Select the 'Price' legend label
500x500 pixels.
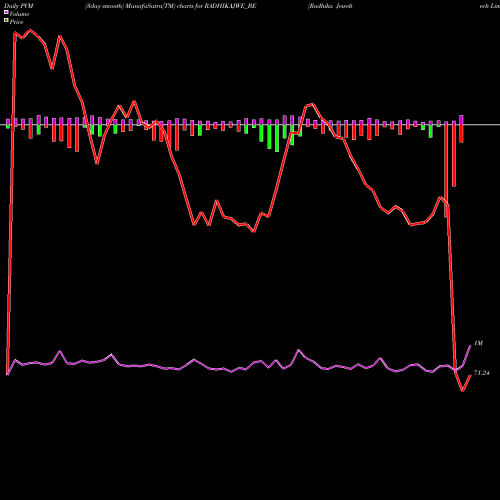pyautogui.click(x=16, y=22)
